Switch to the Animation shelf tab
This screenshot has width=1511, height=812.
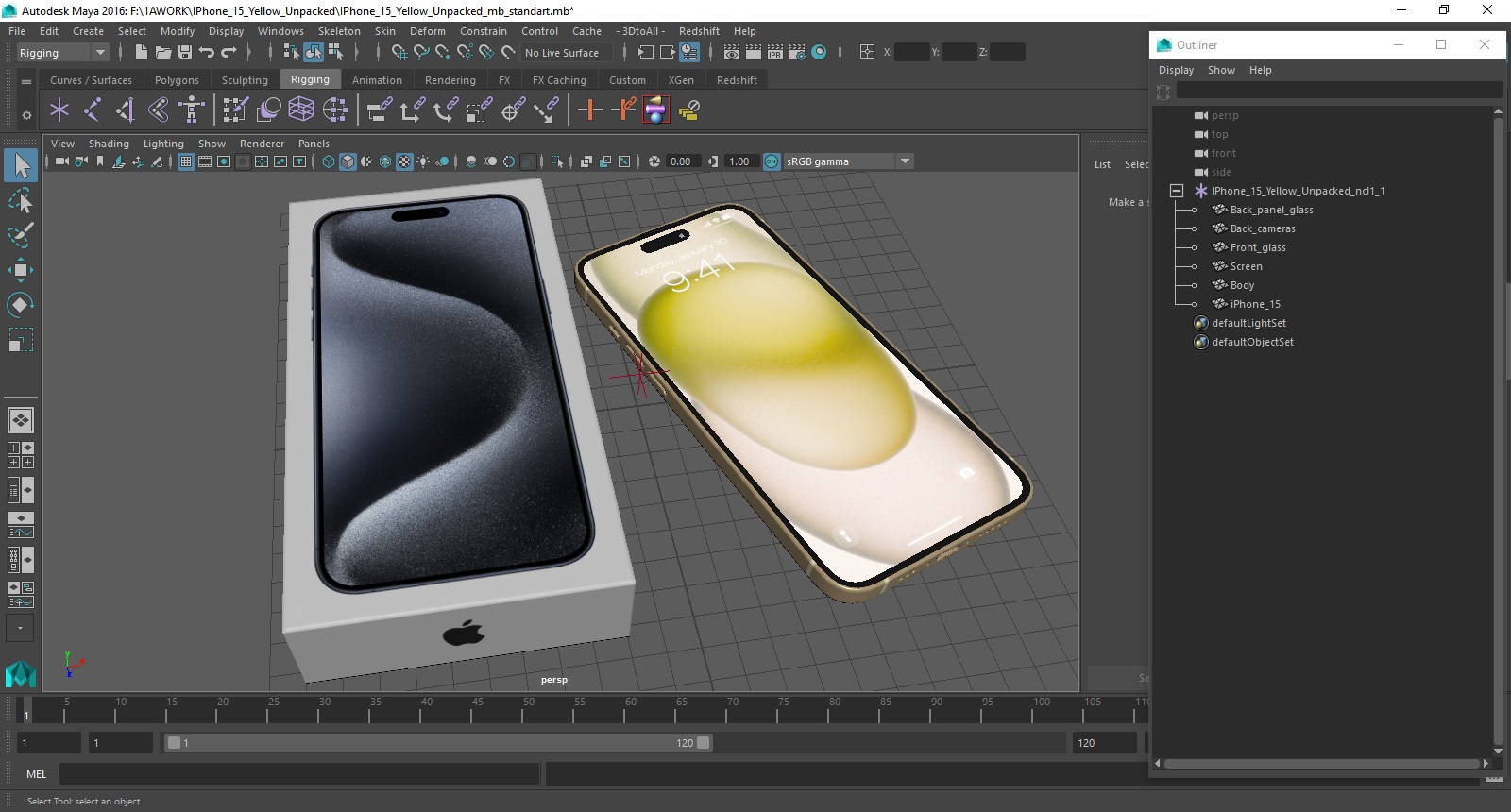(377, 80)
